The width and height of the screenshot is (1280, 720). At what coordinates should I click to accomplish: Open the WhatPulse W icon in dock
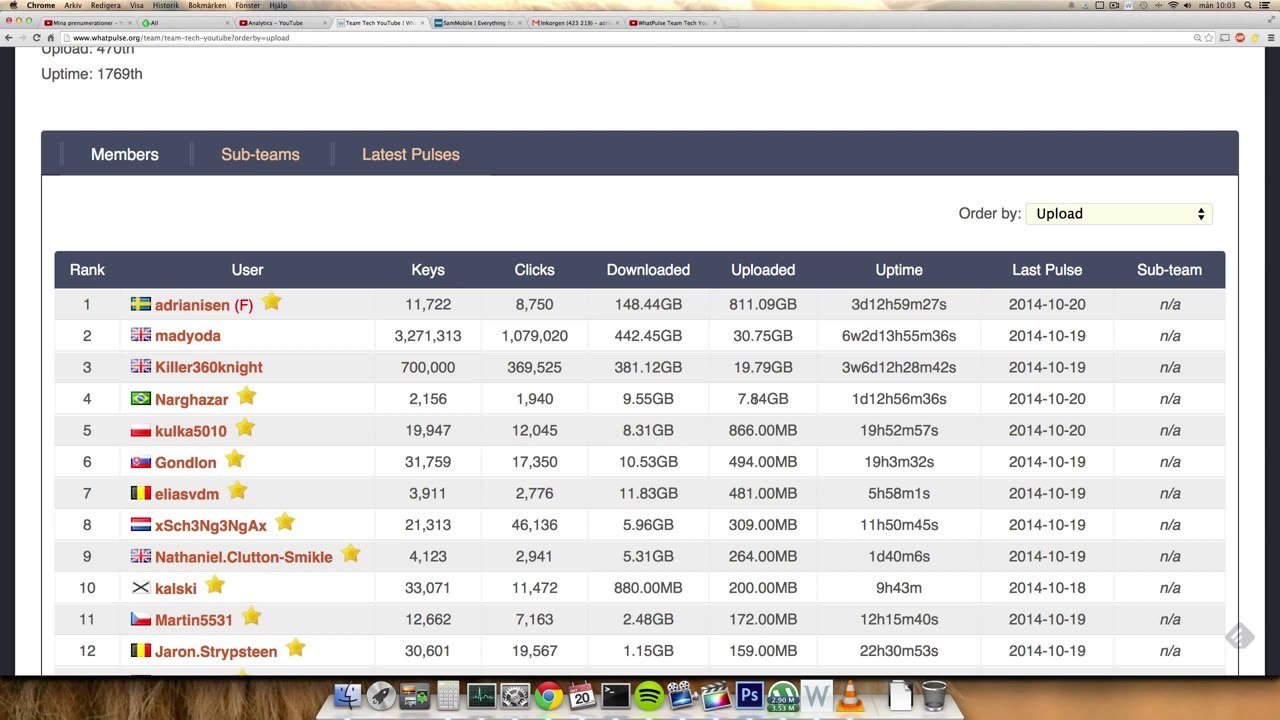point(817,695)
